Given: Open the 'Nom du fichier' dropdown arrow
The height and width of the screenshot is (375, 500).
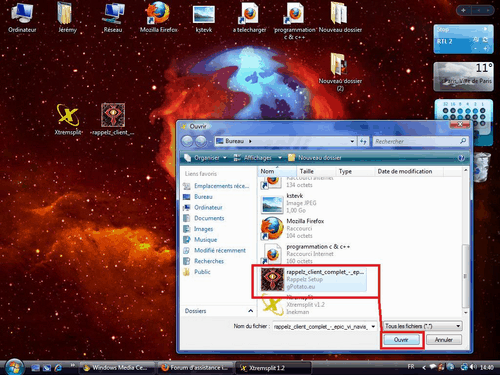Looking at the screenshot, I should point(373,326).
